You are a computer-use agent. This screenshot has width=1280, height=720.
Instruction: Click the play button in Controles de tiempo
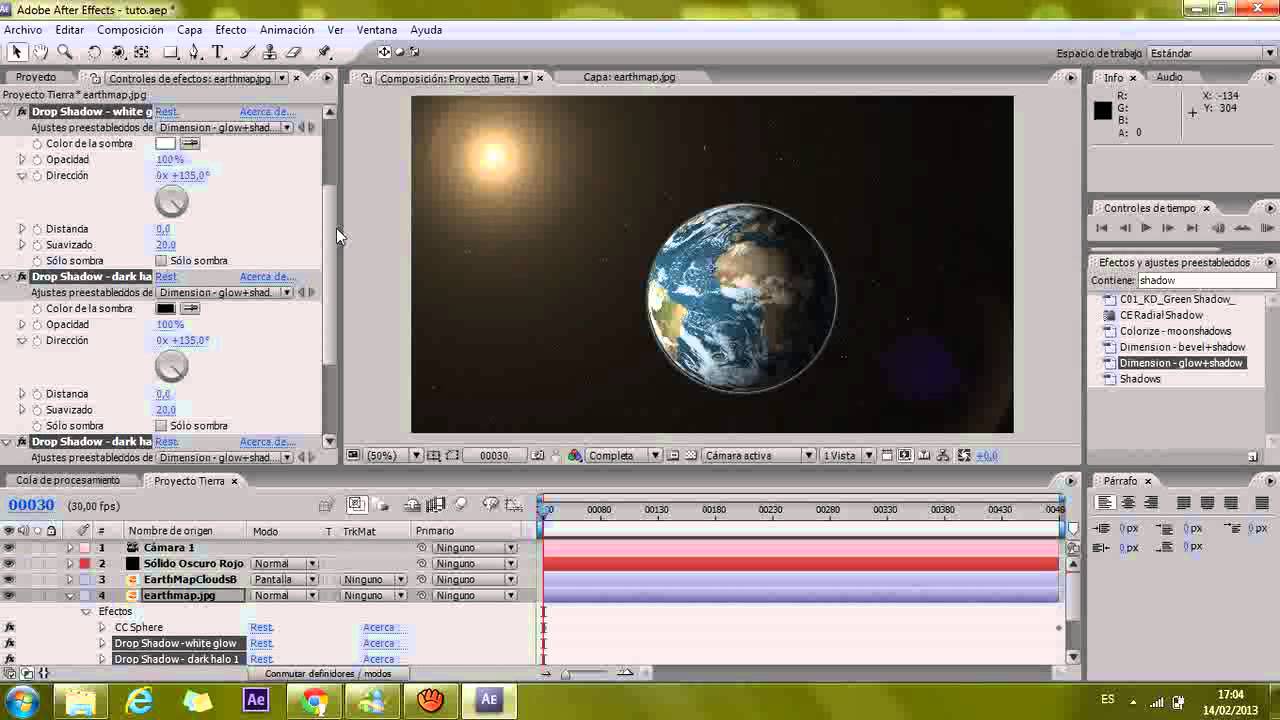(1146, 228)
